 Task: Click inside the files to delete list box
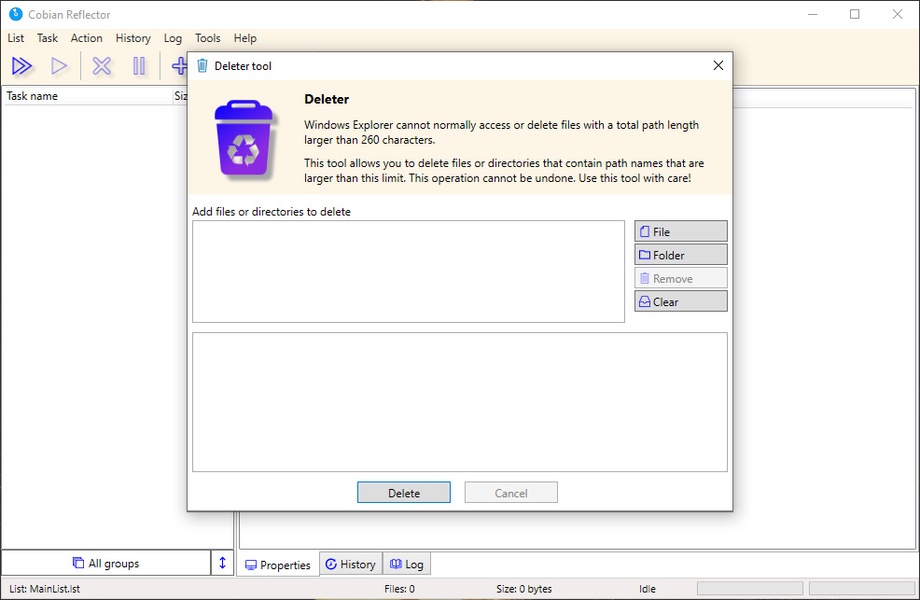click(408, 272)
